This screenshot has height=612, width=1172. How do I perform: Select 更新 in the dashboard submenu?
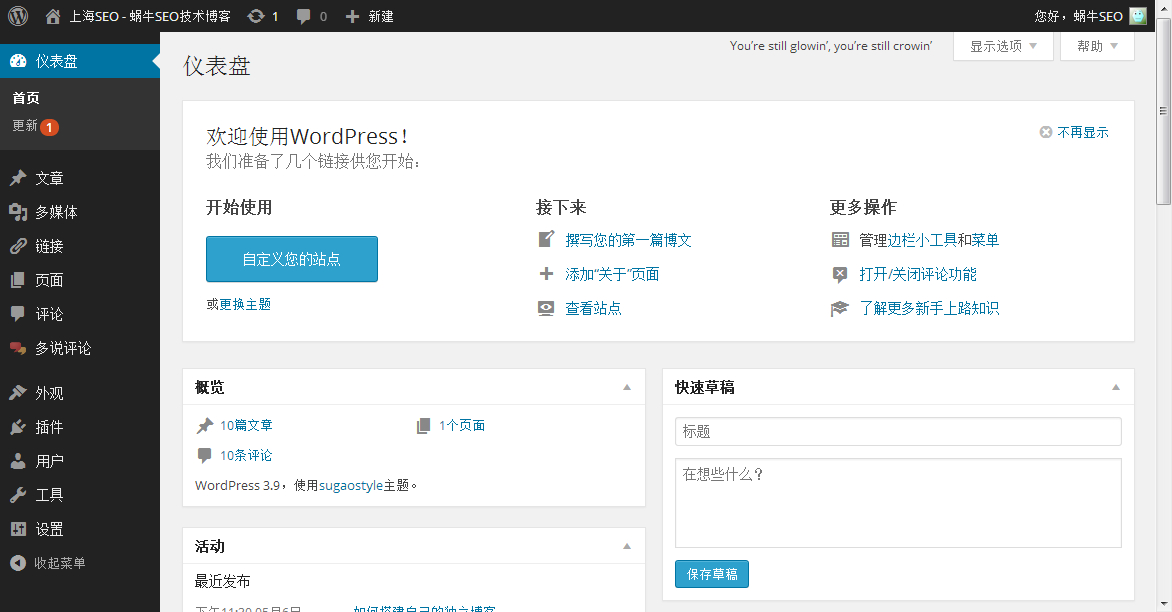(26, 126)
